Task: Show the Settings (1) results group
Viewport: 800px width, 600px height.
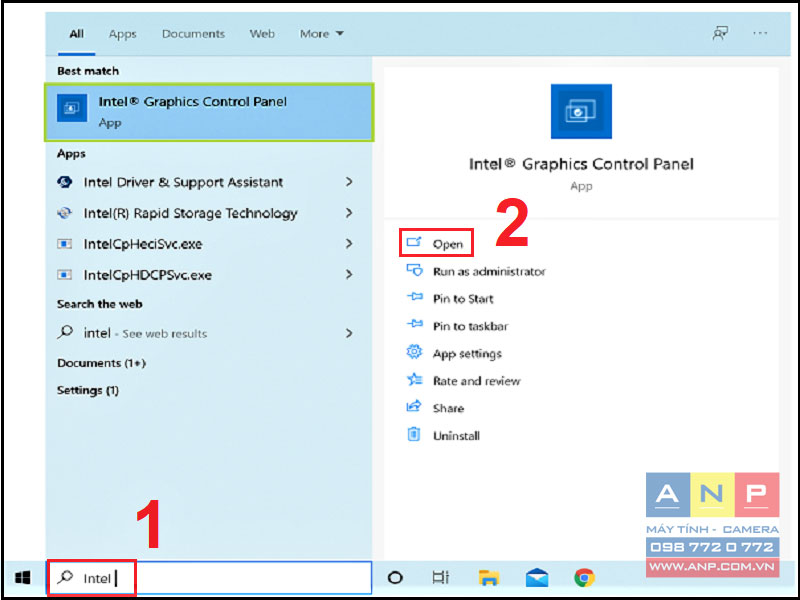Action: 88,390
